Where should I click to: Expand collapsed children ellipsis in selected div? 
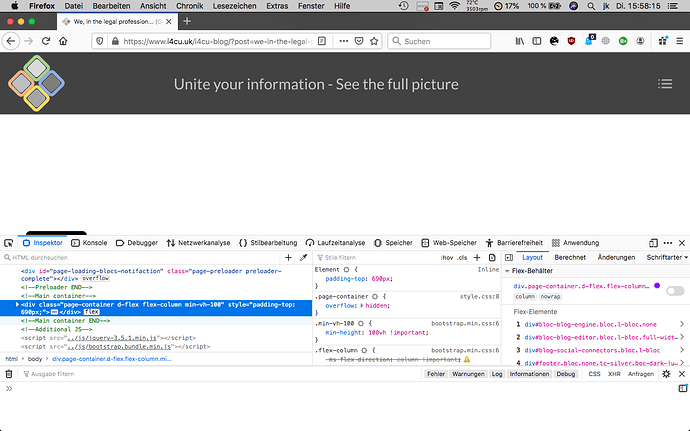pyautogui.click(x=55, y=312)
